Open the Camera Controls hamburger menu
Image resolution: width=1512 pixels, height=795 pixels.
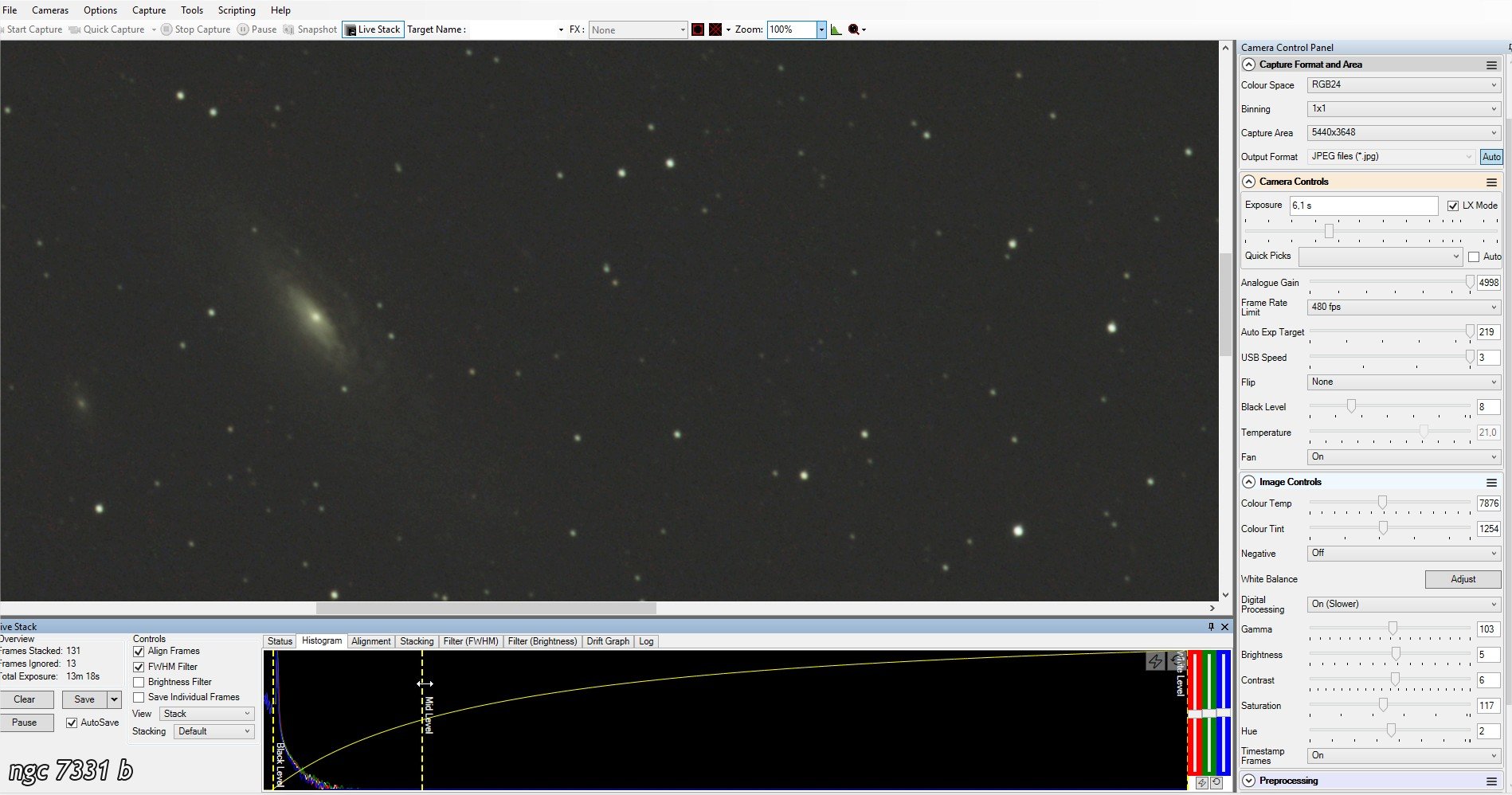[1491, 182]
